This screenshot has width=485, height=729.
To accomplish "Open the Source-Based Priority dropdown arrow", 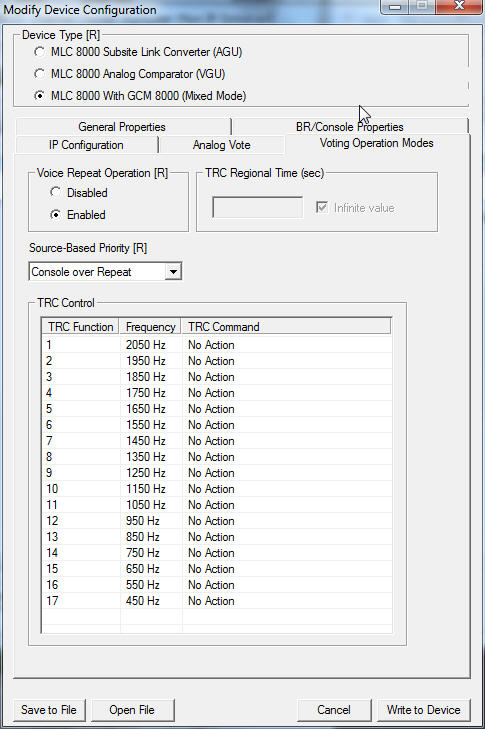I will point(173,272).
